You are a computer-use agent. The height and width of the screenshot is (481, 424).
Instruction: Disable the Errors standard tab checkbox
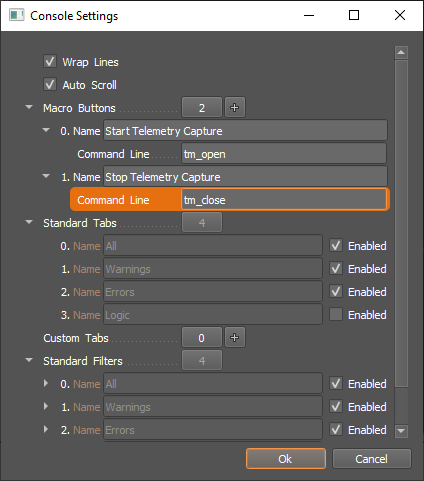(336, 291)
